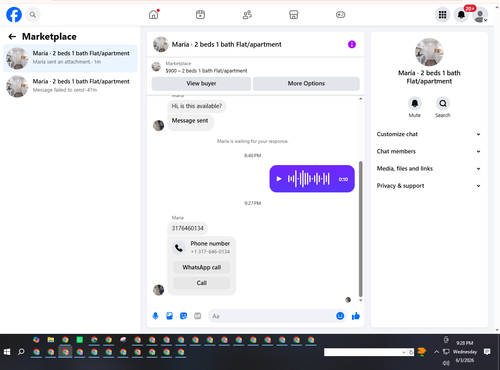Open the volume speaker tray icon
The width and height of the screenshot is (500, 370).
click(x=446, y=363)
